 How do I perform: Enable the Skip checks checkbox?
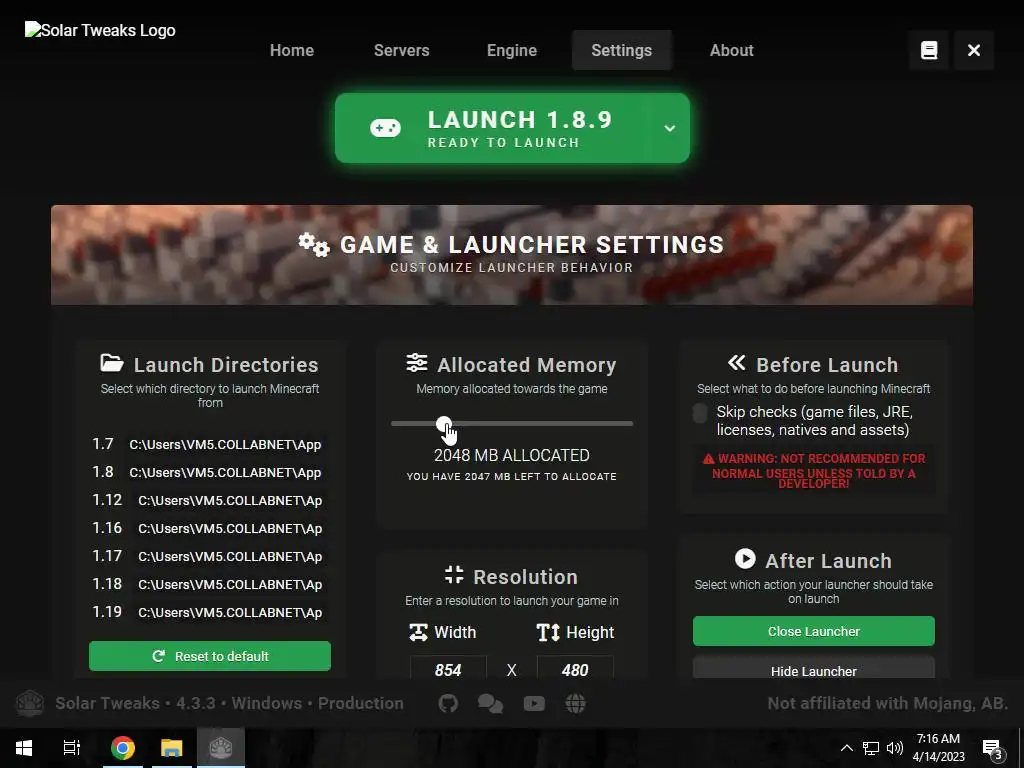[x=700, y=413]
